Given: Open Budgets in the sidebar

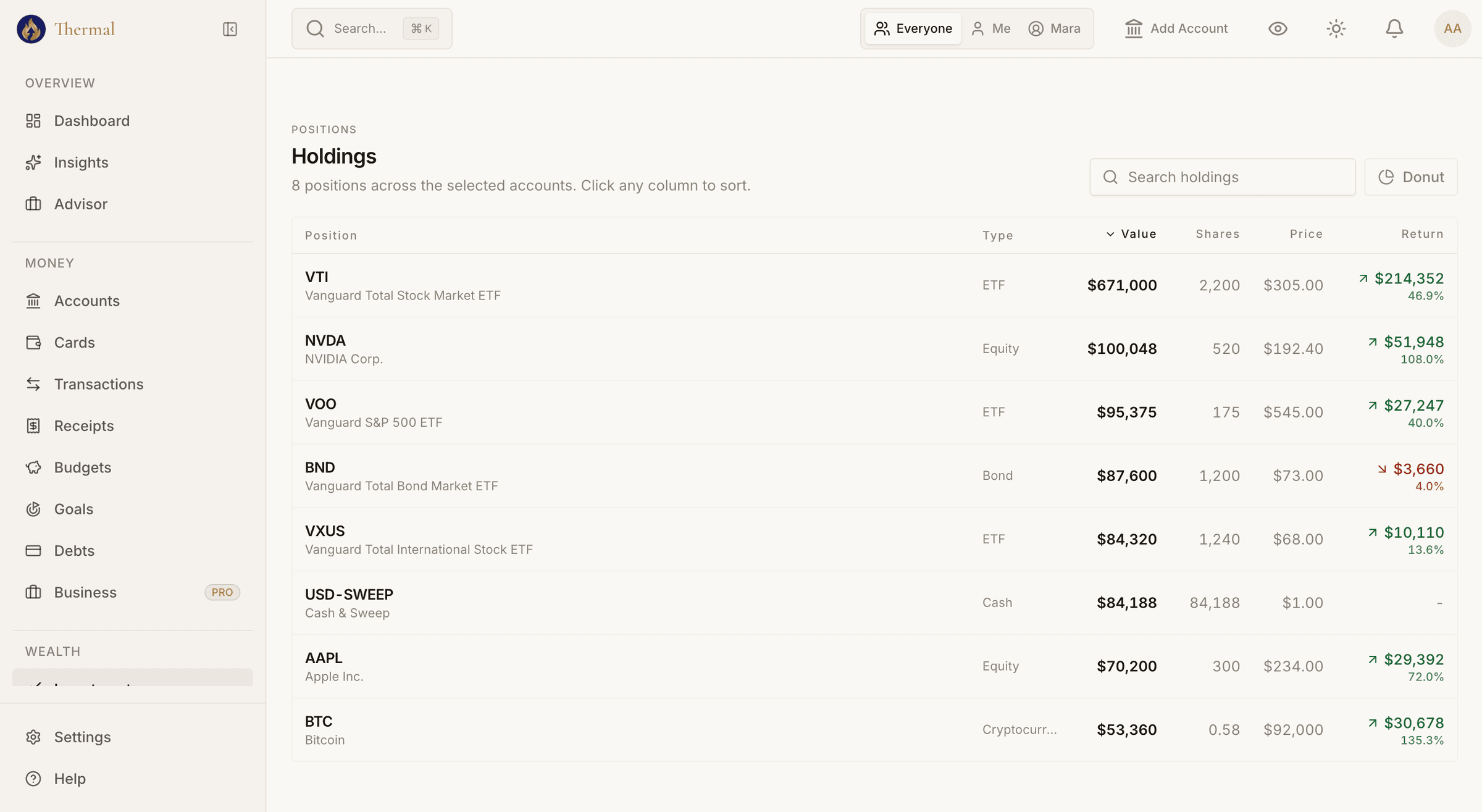Looking at the screenshot, I should [x=133, y=467].
